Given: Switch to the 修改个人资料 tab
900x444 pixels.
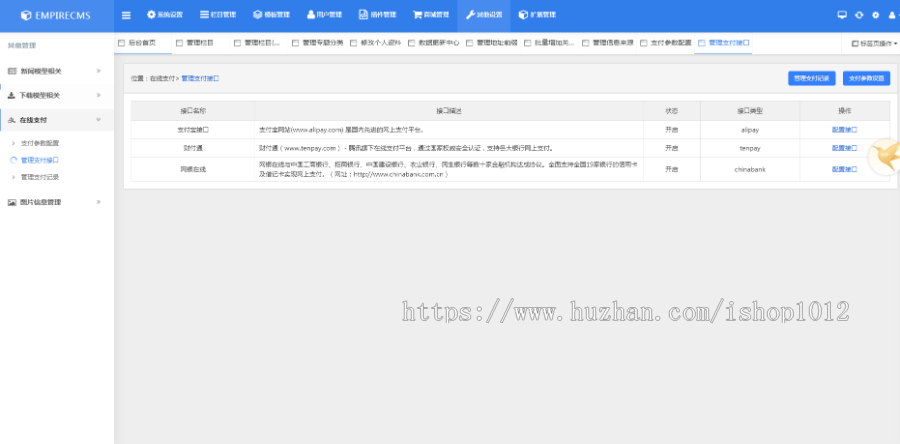Looking at the screenshot, I should tap(375, 42).
